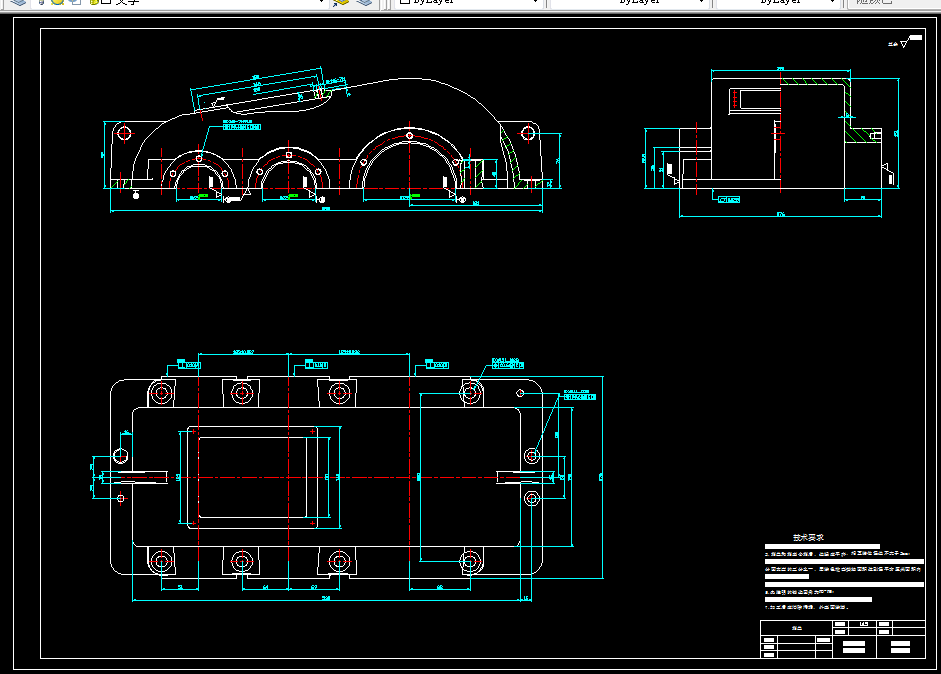This screenshot has width=941, height=674.
Task: Select the green hatched section atop side view
Action: point(817,81)
